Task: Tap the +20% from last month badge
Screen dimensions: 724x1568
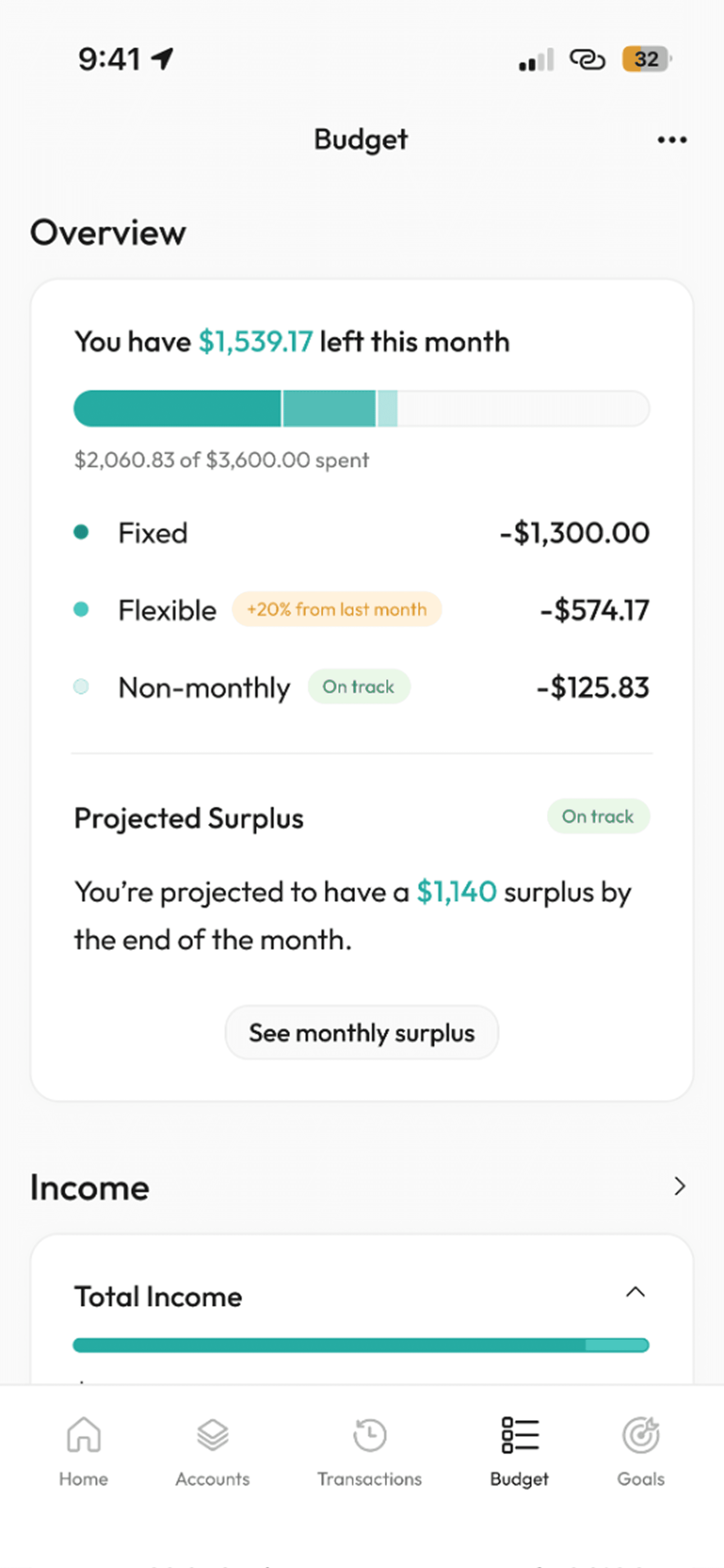Action: coord(337,609)
